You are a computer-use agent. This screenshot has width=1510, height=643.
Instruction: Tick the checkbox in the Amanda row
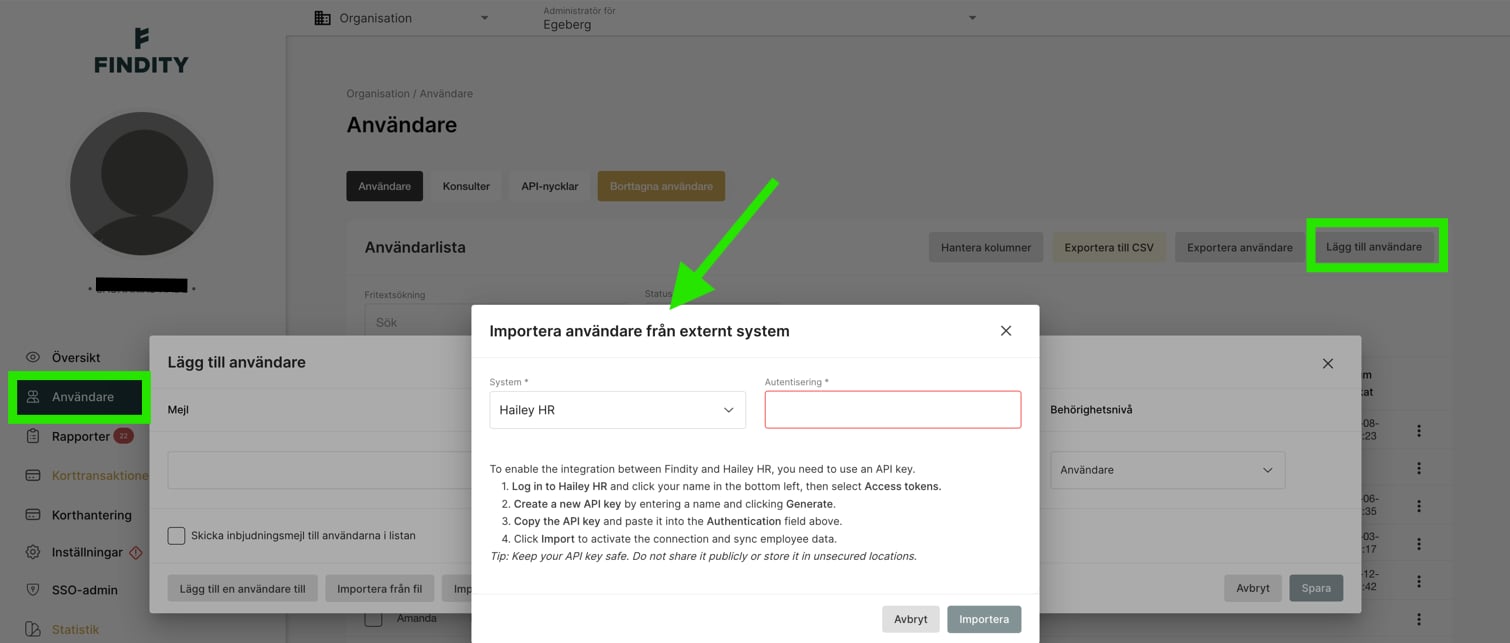pos(373,619)
